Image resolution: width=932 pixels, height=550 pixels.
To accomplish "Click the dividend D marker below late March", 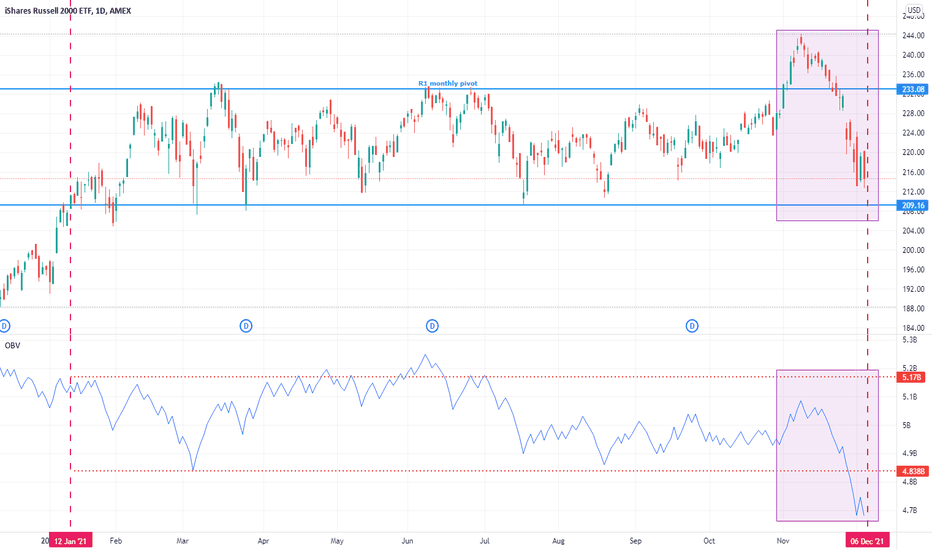I will 245,326.
